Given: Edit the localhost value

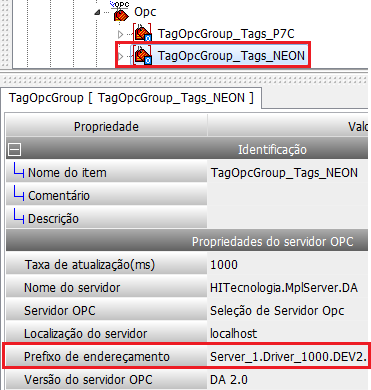Looking at the screenshot, I should (x=288, y=333).
